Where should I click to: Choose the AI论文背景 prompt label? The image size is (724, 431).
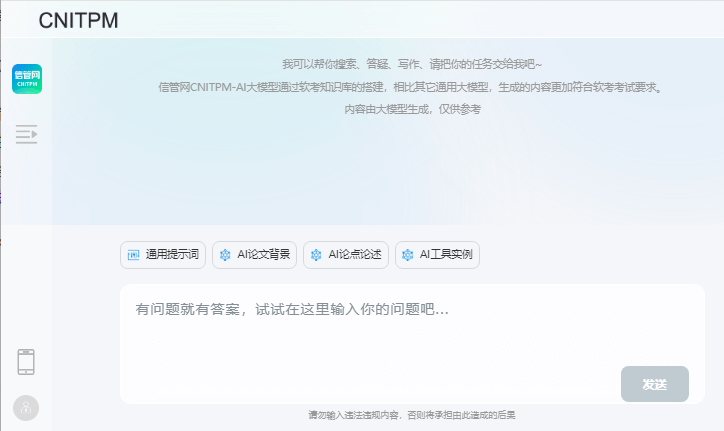point(264,255)
